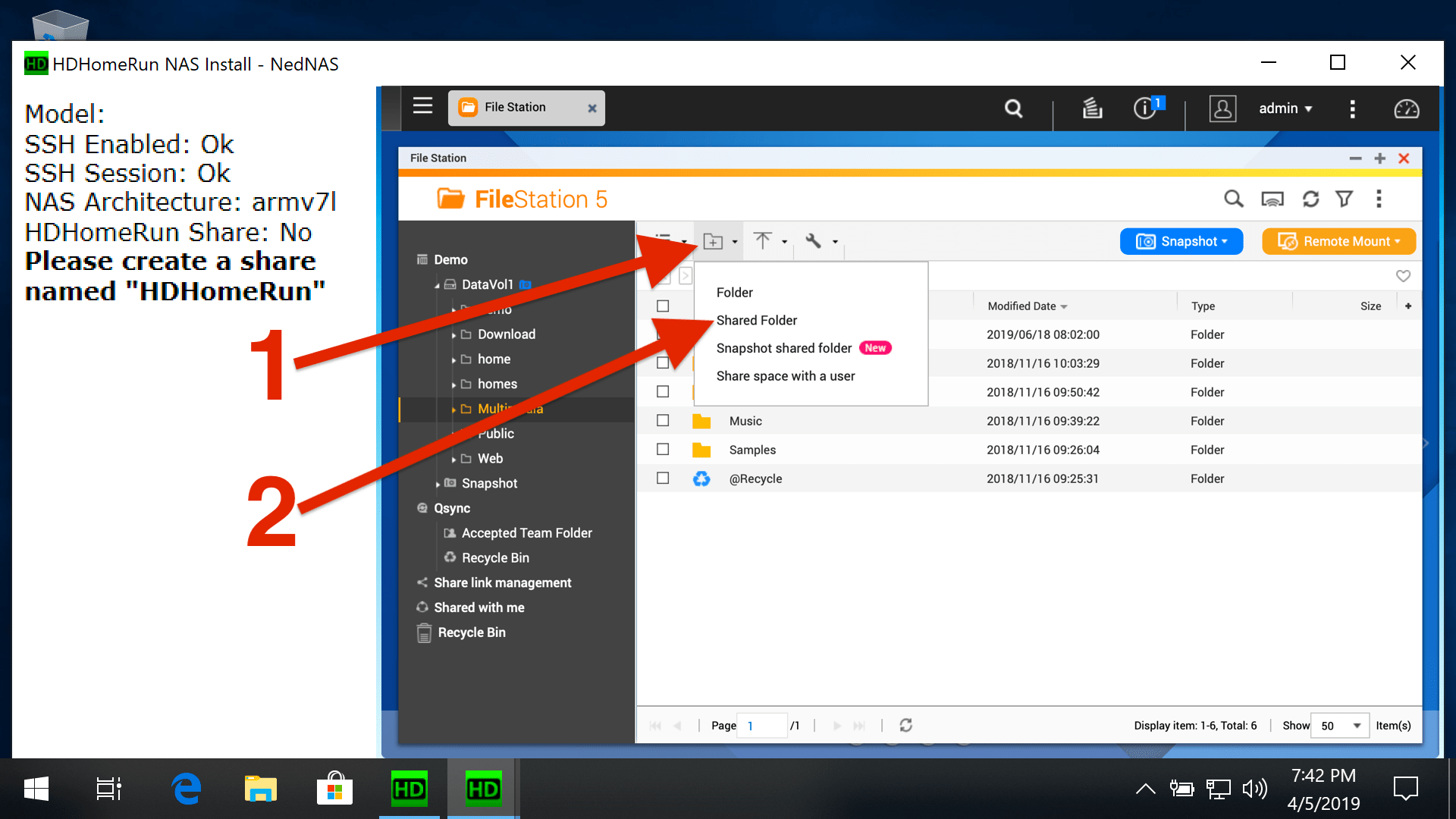This screenshot has width=1456, height=819.
Task: Click the refresh icon near the filter
Action: tap(1310, 199)
